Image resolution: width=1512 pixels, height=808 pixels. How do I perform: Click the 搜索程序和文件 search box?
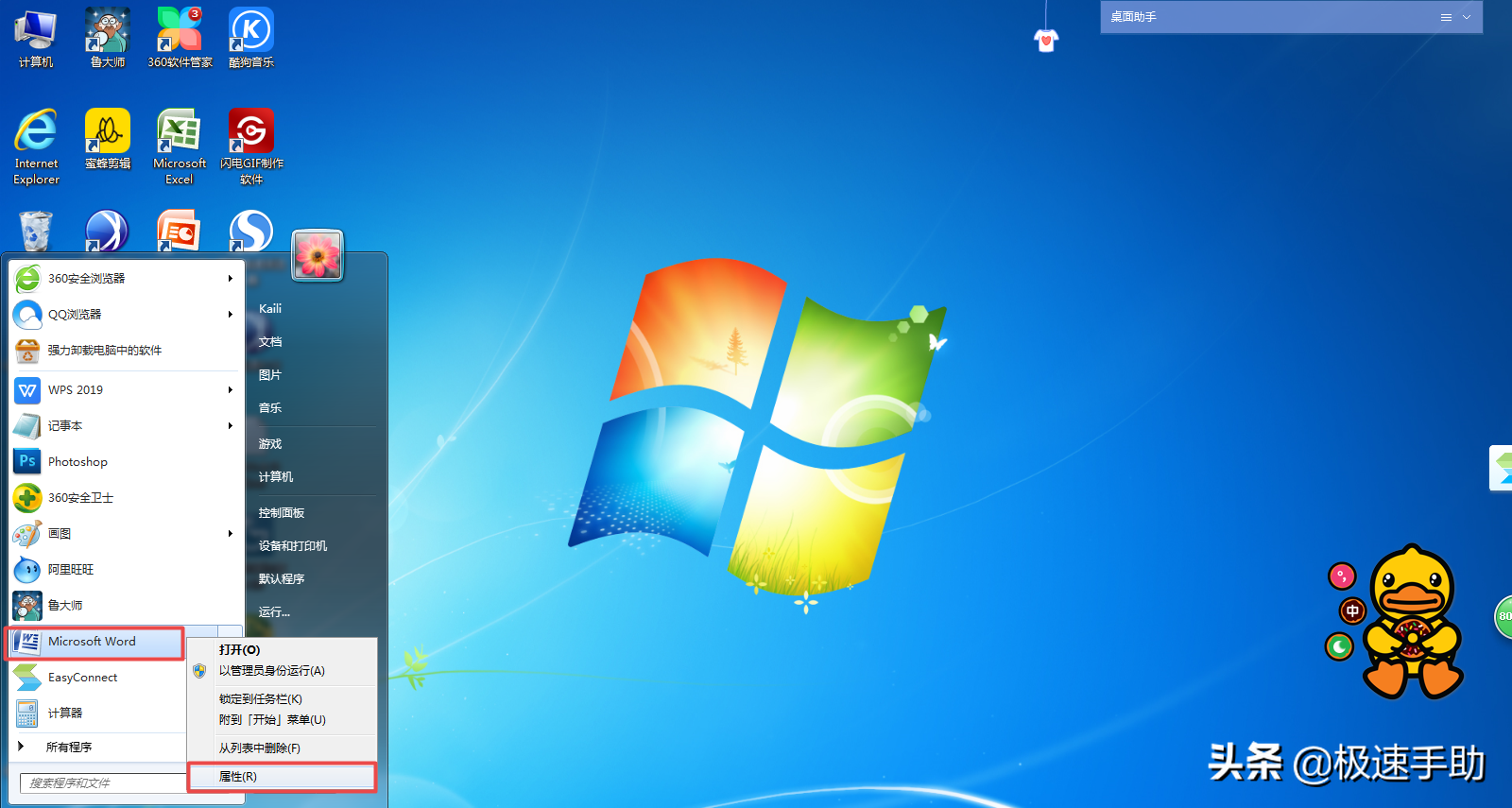click(104, 783)
